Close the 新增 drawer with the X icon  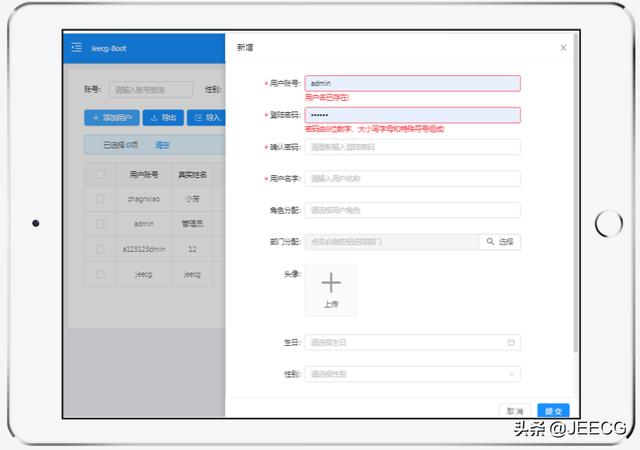(563, 48)
